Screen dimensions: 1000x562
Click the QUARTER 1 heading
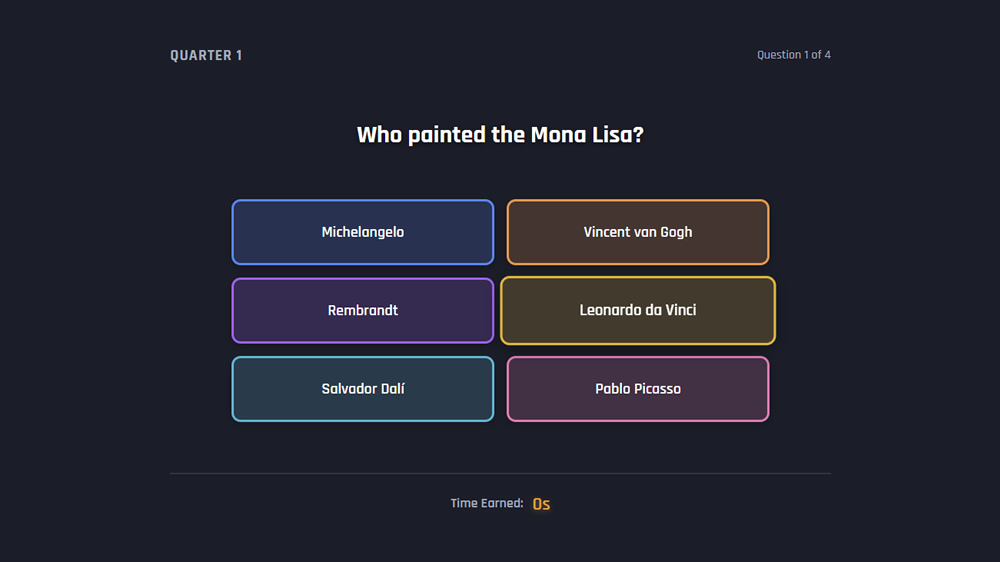coord(206,56)
